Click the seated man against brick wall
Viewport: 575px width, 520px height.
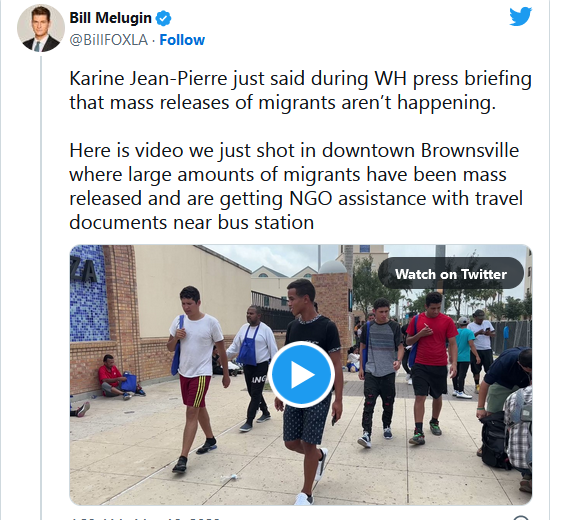115,377
